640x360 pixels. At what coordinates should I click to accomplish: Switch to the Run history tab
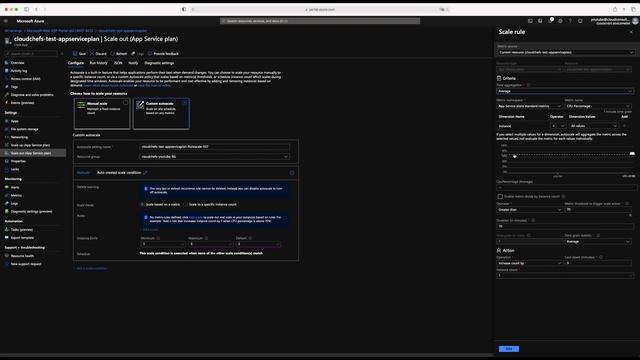[x=98, y=63]
